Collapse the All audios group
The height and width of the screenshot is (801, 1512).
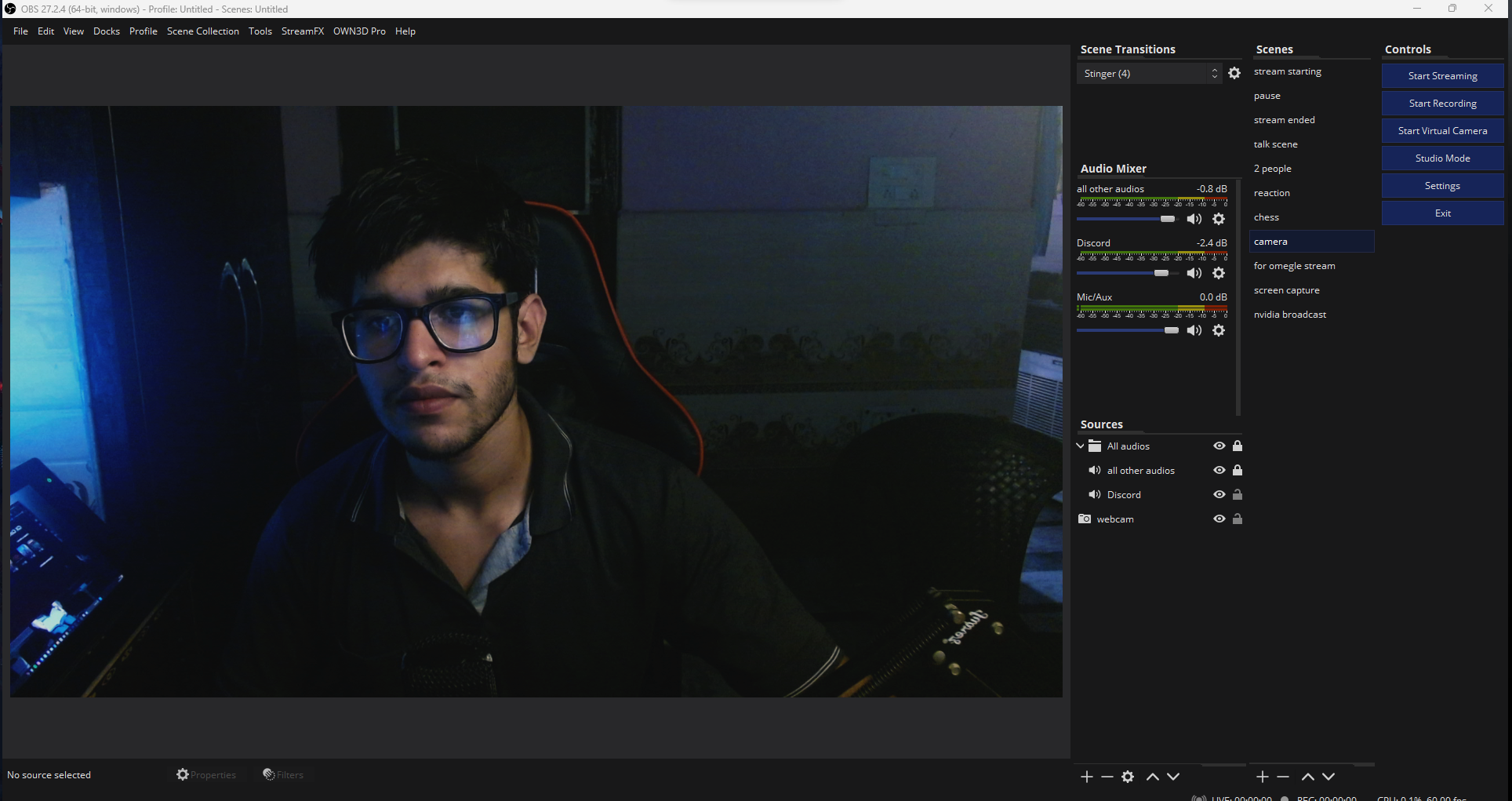[x=1080, y=446]
